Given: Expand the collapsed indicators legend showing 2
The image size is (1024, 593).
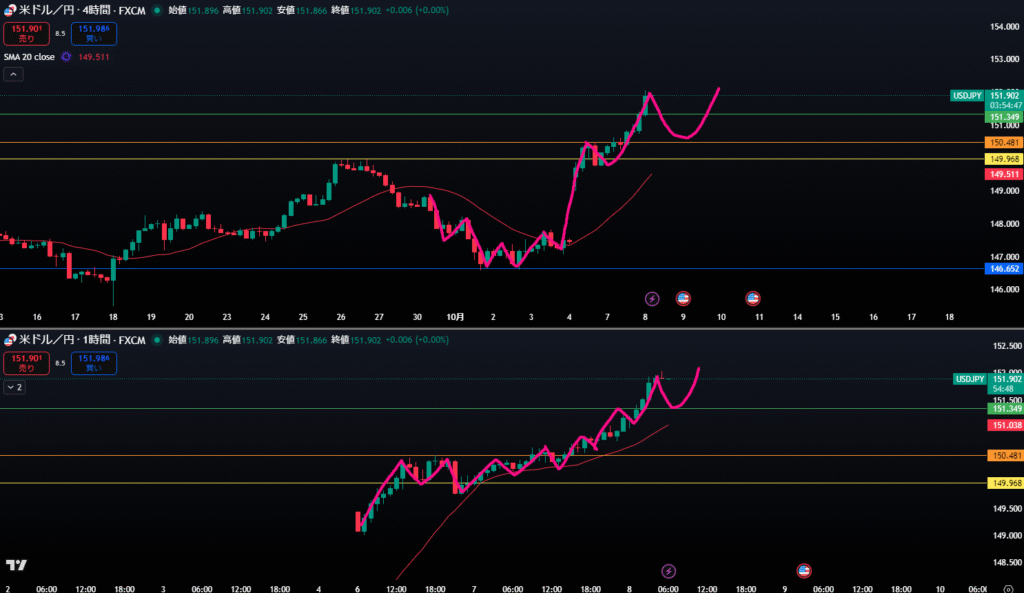Looking at the screenshot, I should [14, 386].
